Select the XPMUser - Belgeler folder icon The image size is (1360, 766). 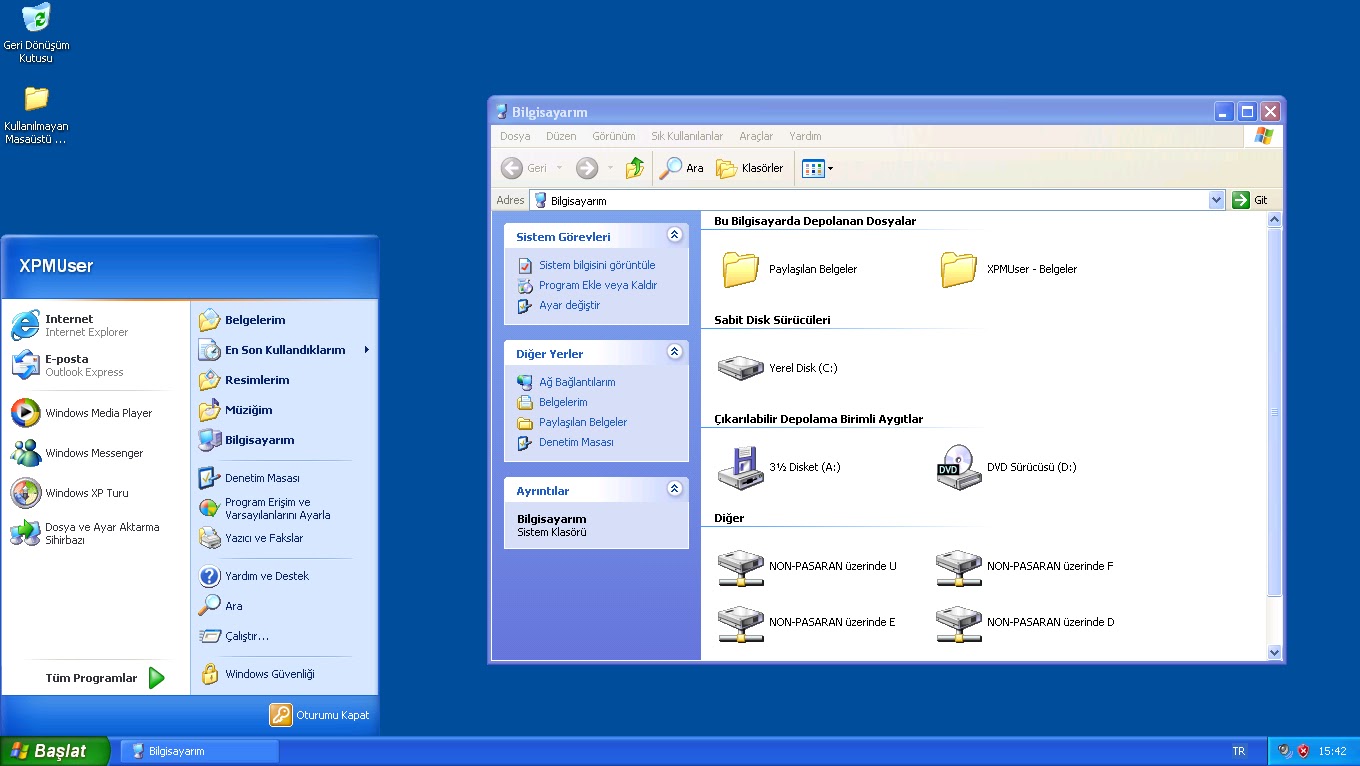coord(958,269)
